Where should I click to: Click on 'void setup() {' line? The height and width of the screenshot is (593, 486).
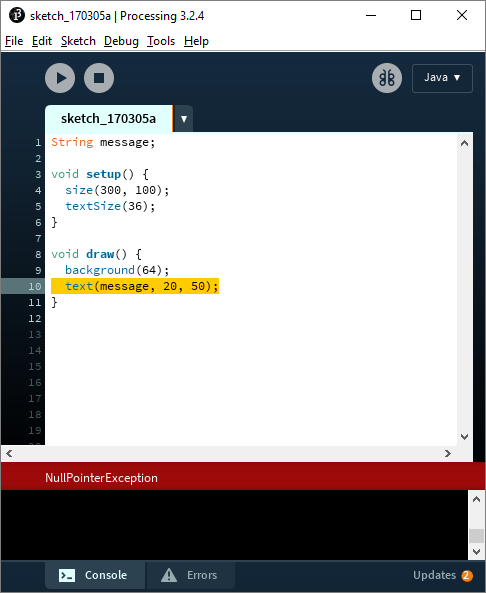pyautogui.click(x=100, y=174)
